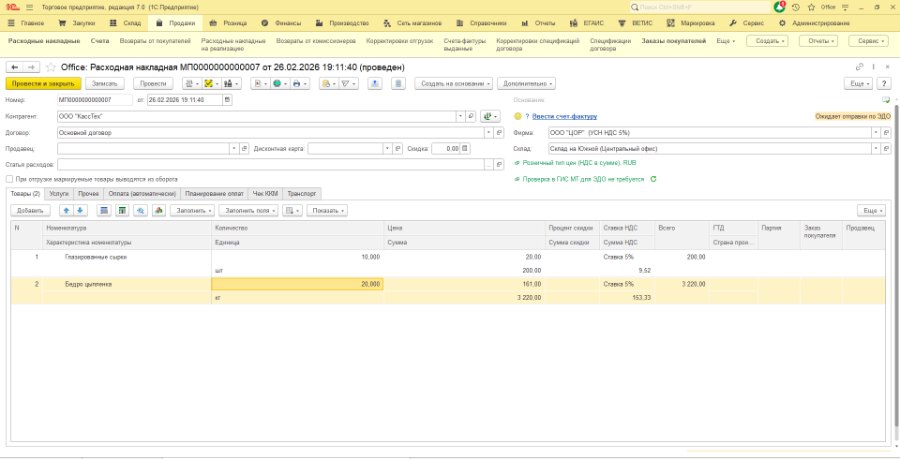Open the Склад field dropdown arrow

pos(875,149)
